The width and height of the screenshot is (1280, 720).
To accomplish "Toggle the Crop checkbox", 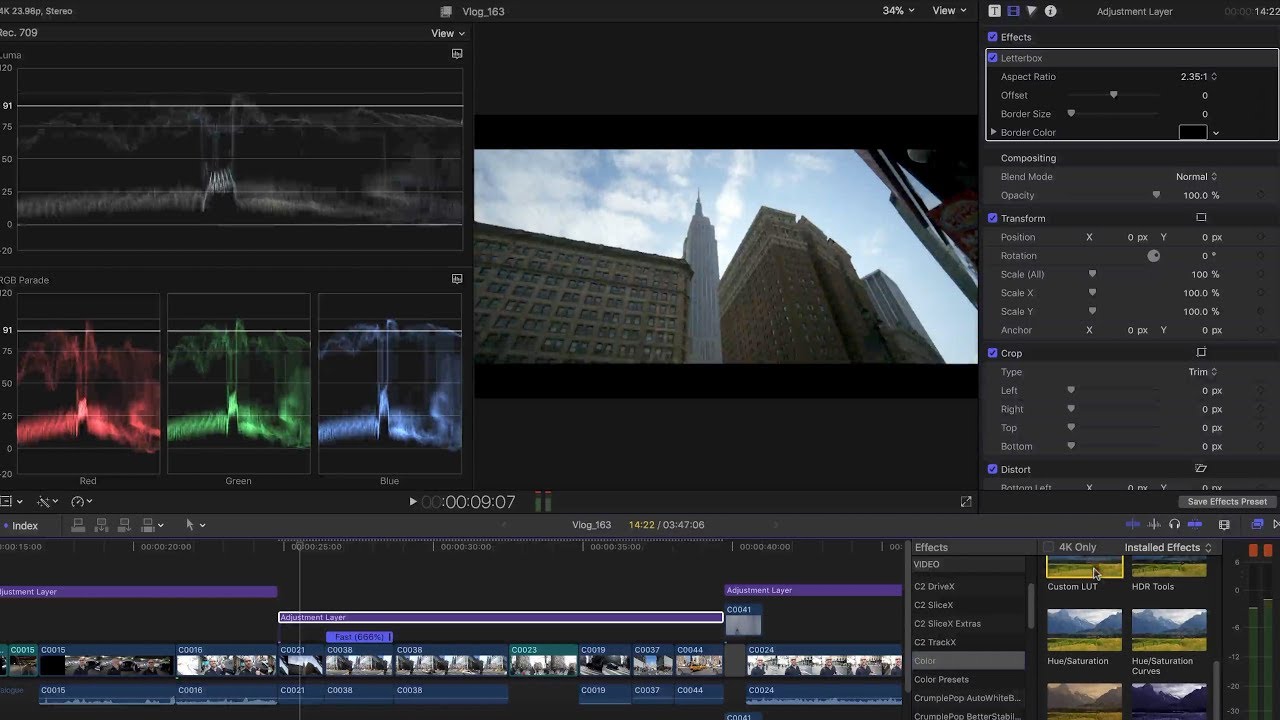I will click(x=992, y=353).
